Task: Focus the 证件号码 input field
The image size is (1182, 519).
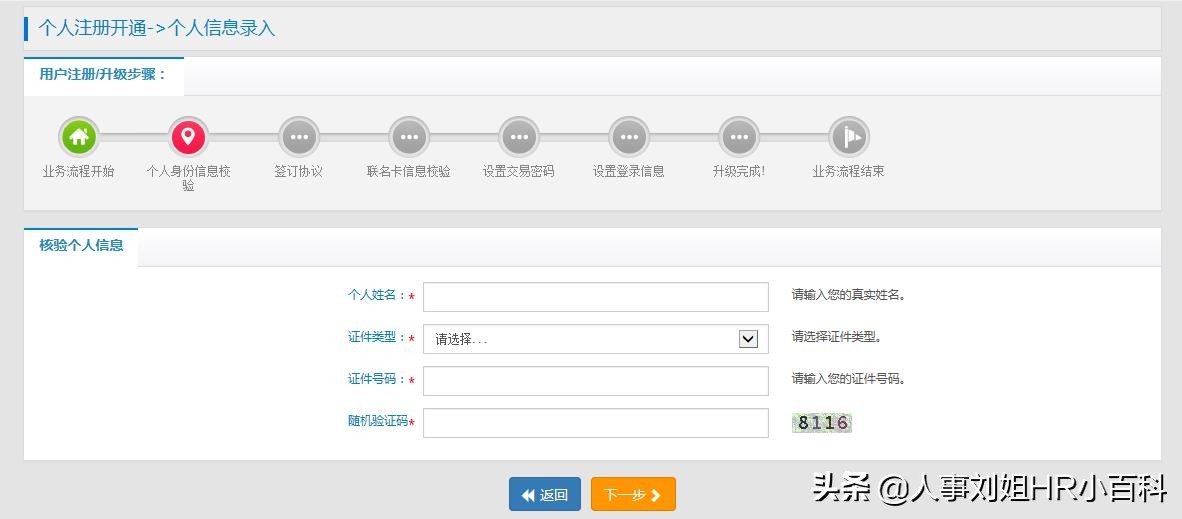Action: pos(596,381)
